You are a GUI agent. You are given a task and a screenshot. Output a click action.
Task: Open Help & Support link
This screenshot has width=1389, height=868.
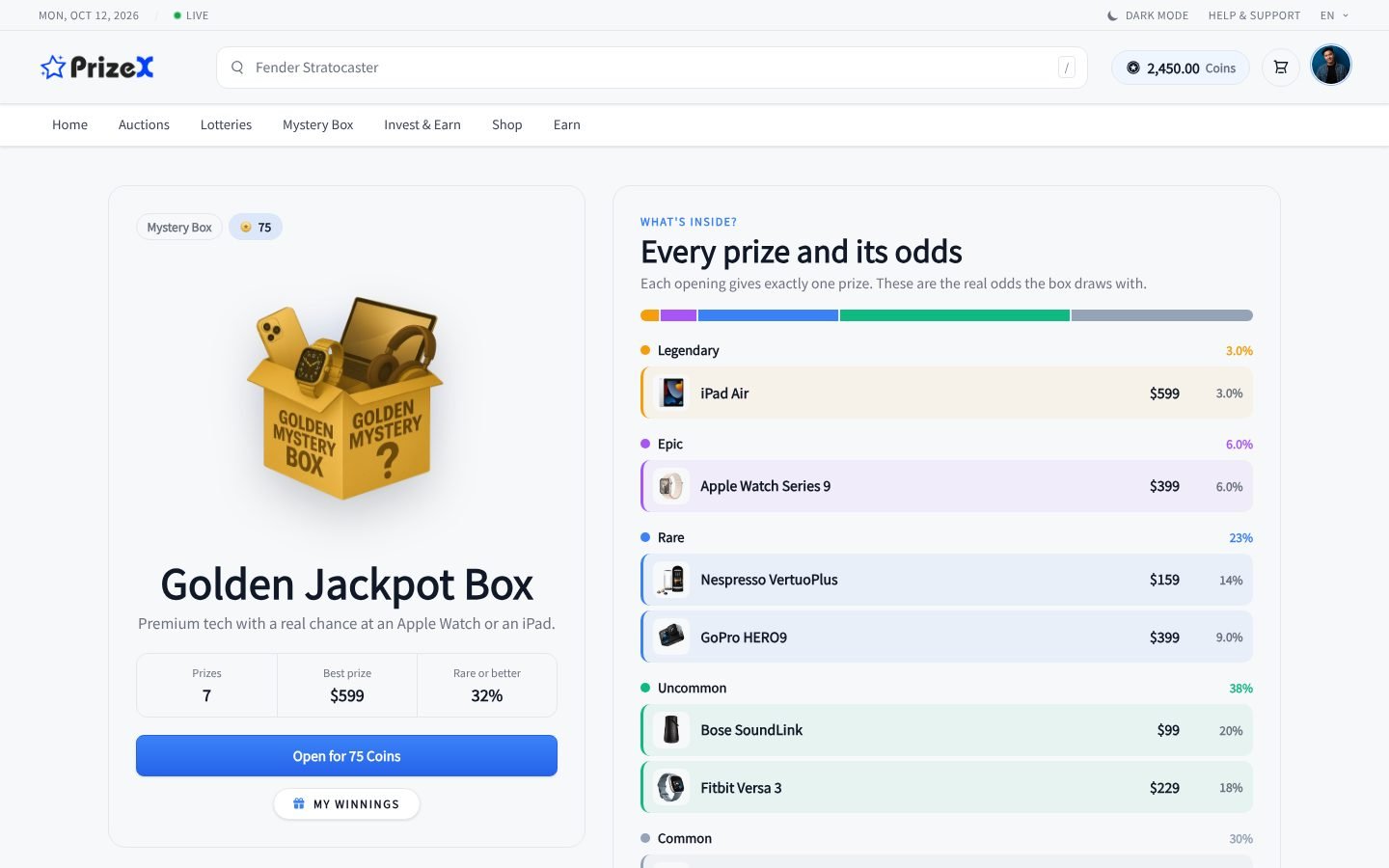[x=1254, y=15]
